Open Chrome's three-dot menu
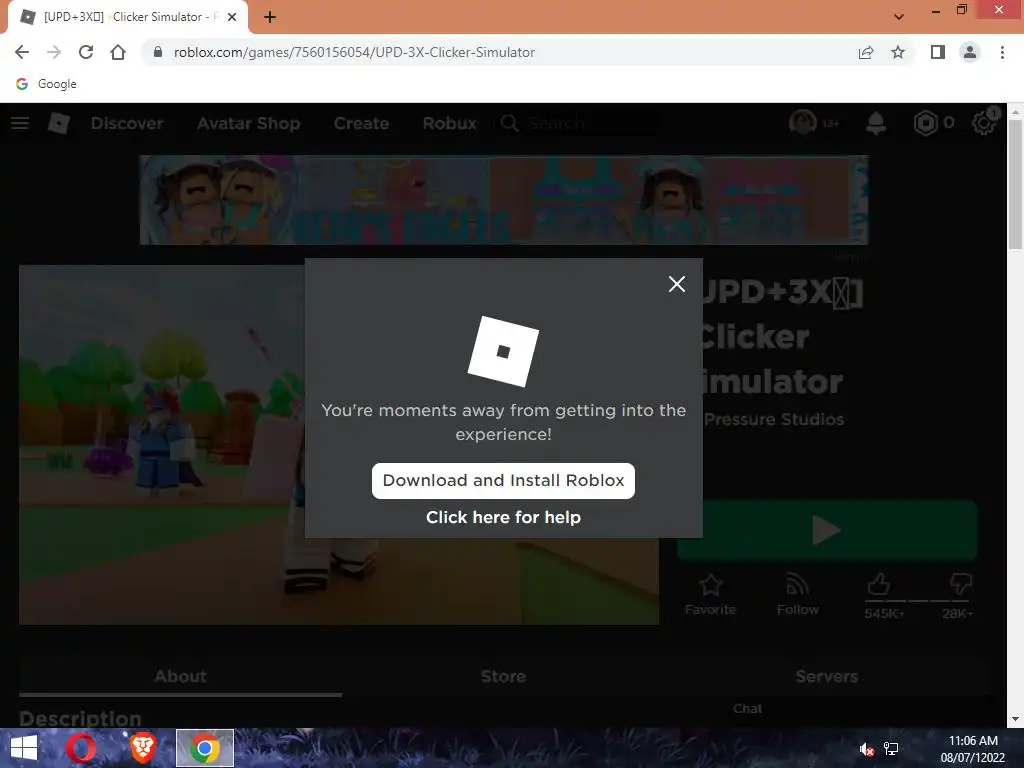This screenshot has width=1024, height=768. (x=1002, y=52)
